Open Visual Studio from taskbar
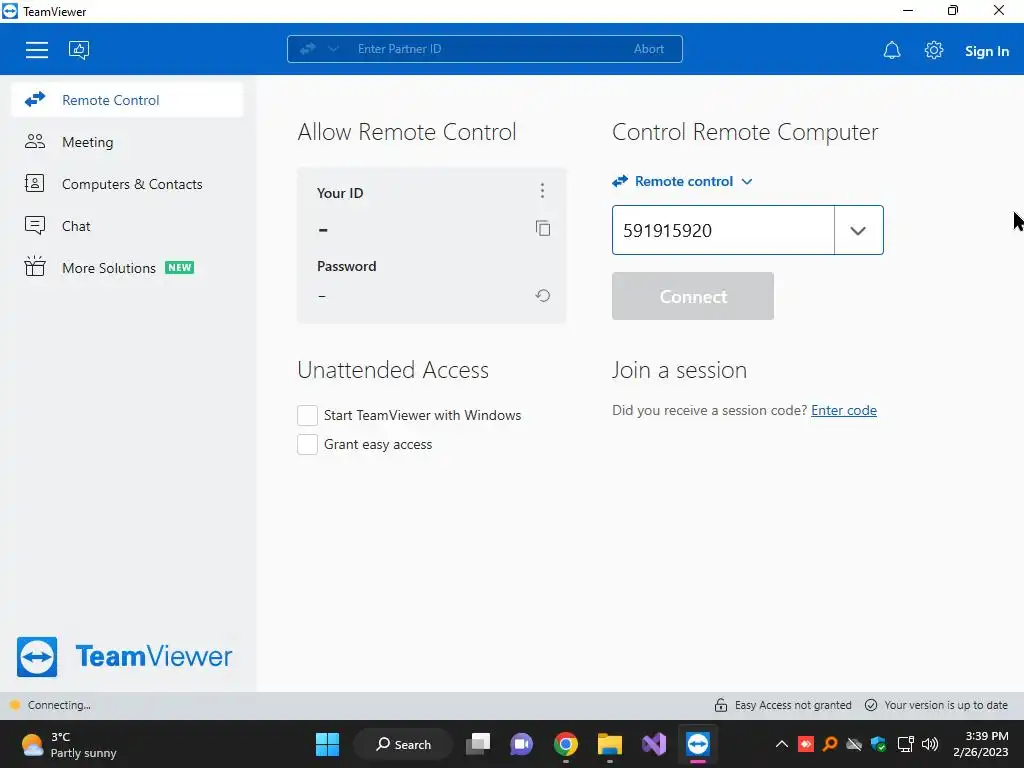Viewport: 1024px width, 768px height. [654, 744]
